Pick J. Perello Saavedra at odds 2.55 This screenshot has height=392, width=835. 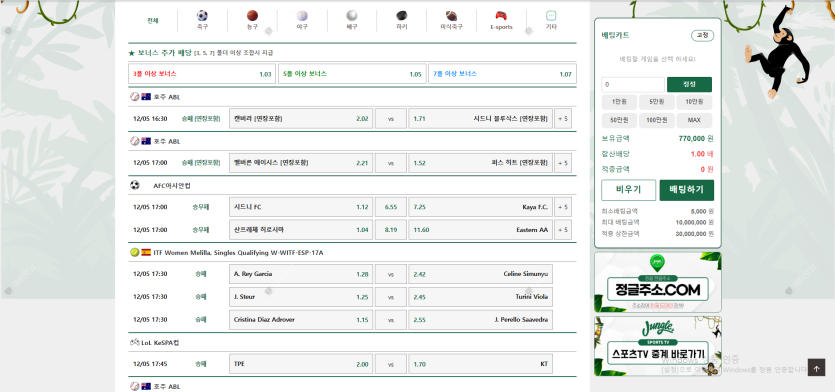click(x=480, y=320)
